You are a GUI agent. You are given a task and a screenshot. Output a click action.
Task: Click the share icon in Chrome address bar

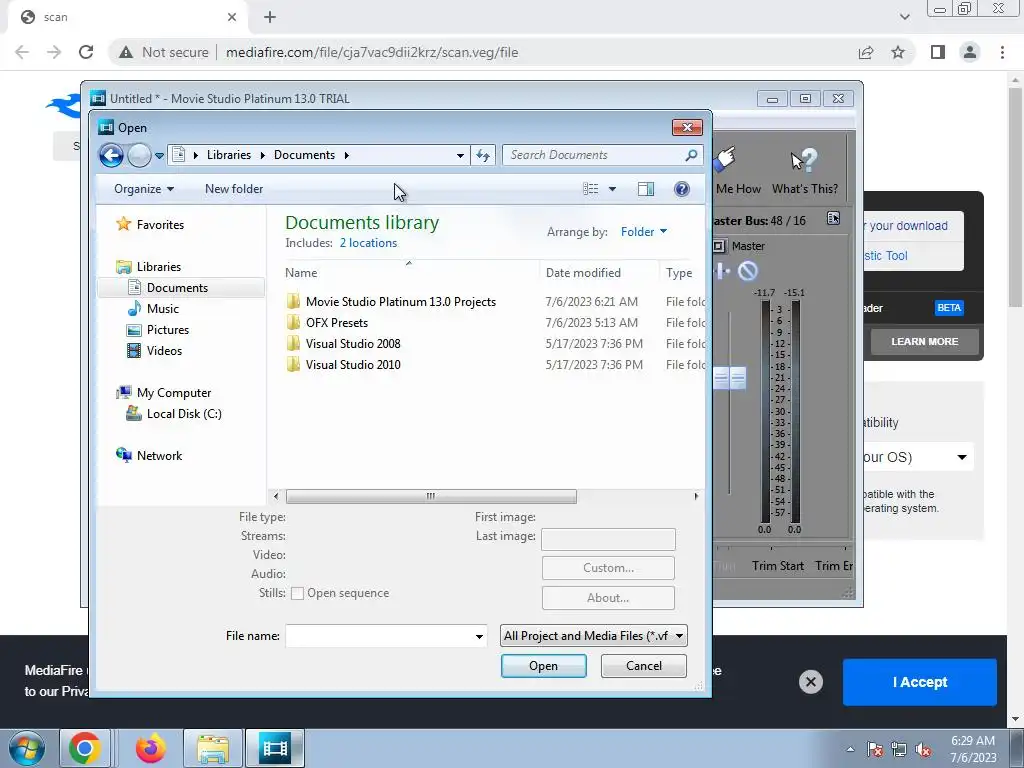coord(866,52)
